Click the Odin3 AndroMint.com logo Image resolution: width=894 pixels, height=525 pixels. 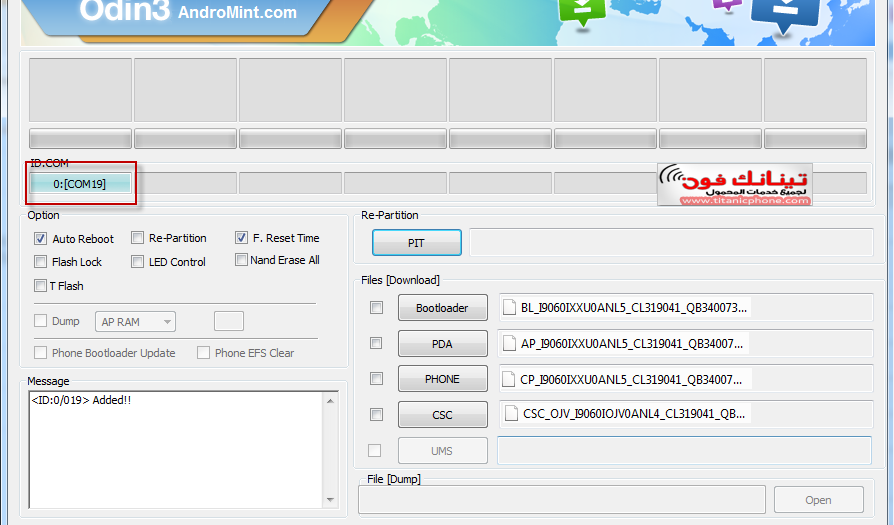point(188,11)
